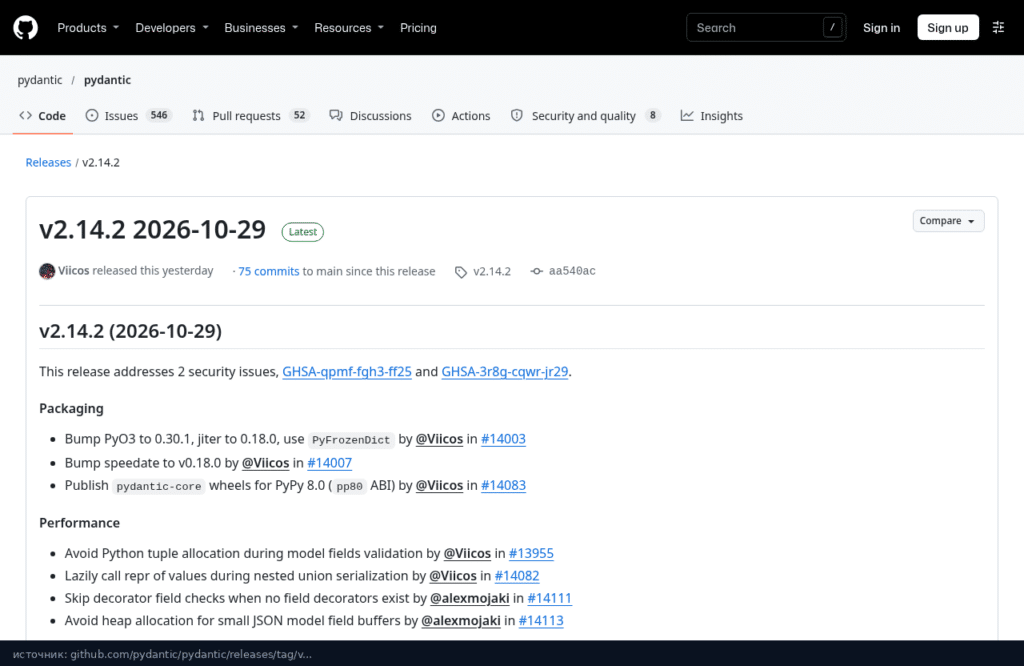This screenshot has width=1024, height=666.
Task: Click the tag icon next to v2.14.2
Action: click(460, 272)
